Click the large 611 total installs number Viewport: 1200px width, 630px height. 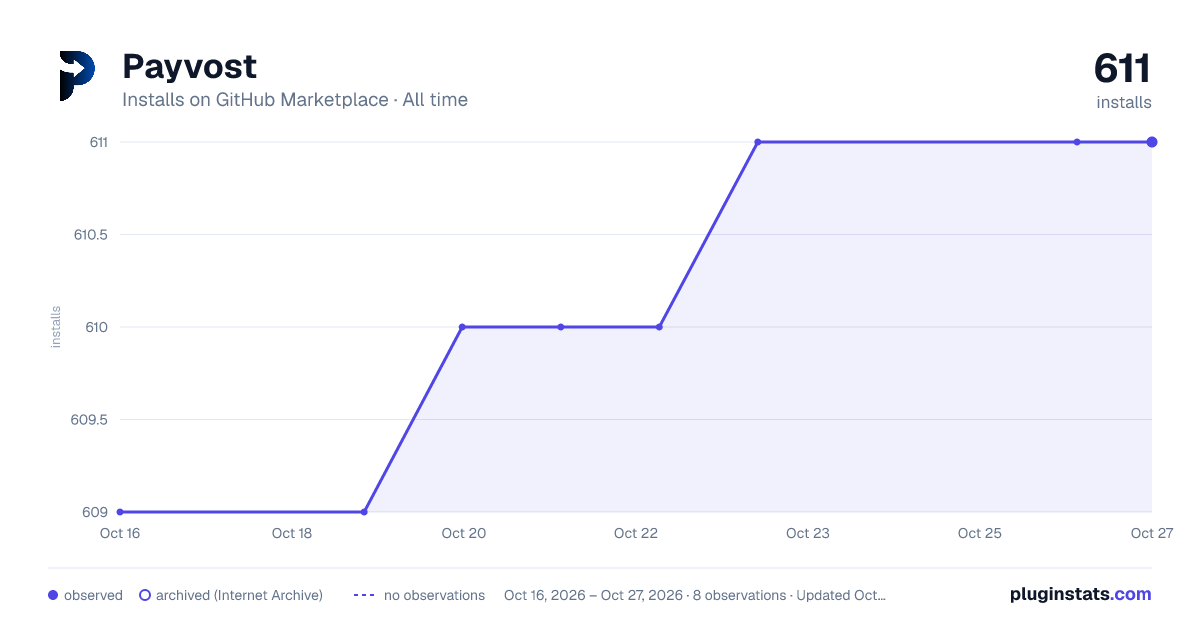click(1122, 69)
